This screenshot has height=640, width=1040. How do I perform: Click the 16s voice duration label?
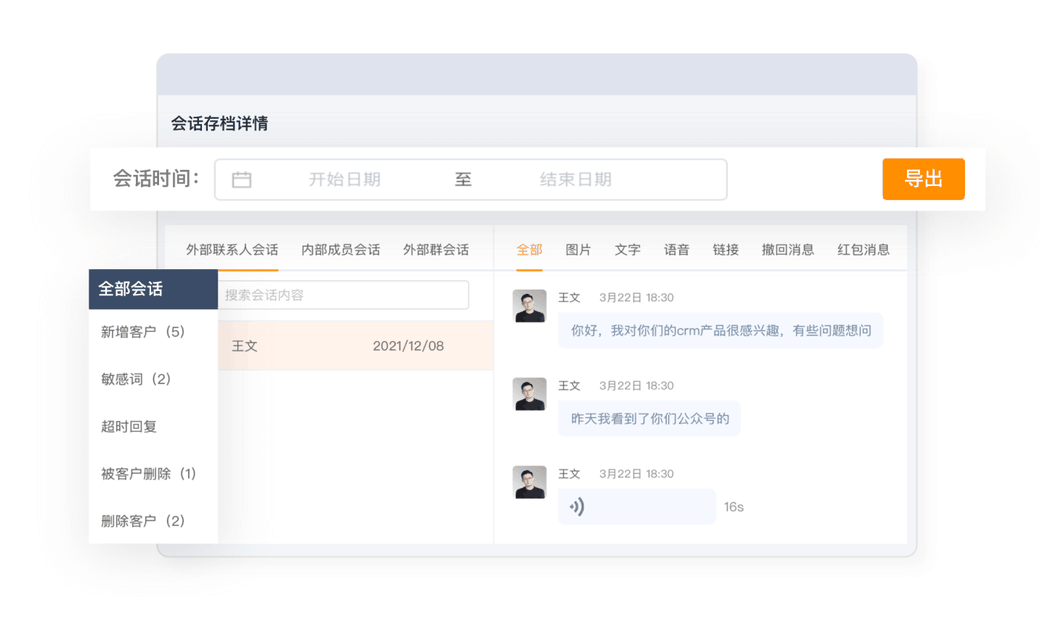coord(734,507)
